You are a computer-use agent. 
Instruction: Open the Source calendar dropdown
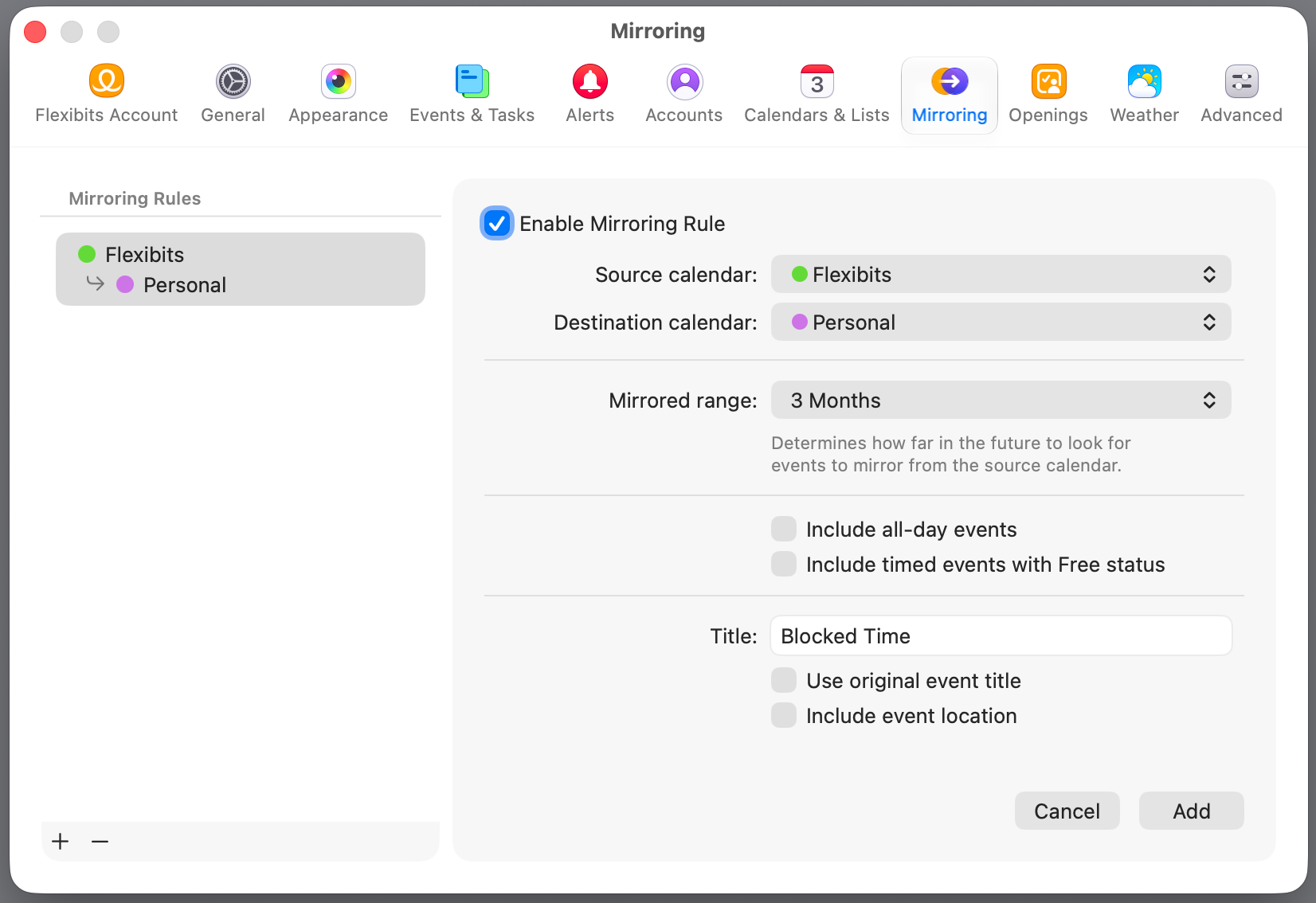coord(1001,274)
